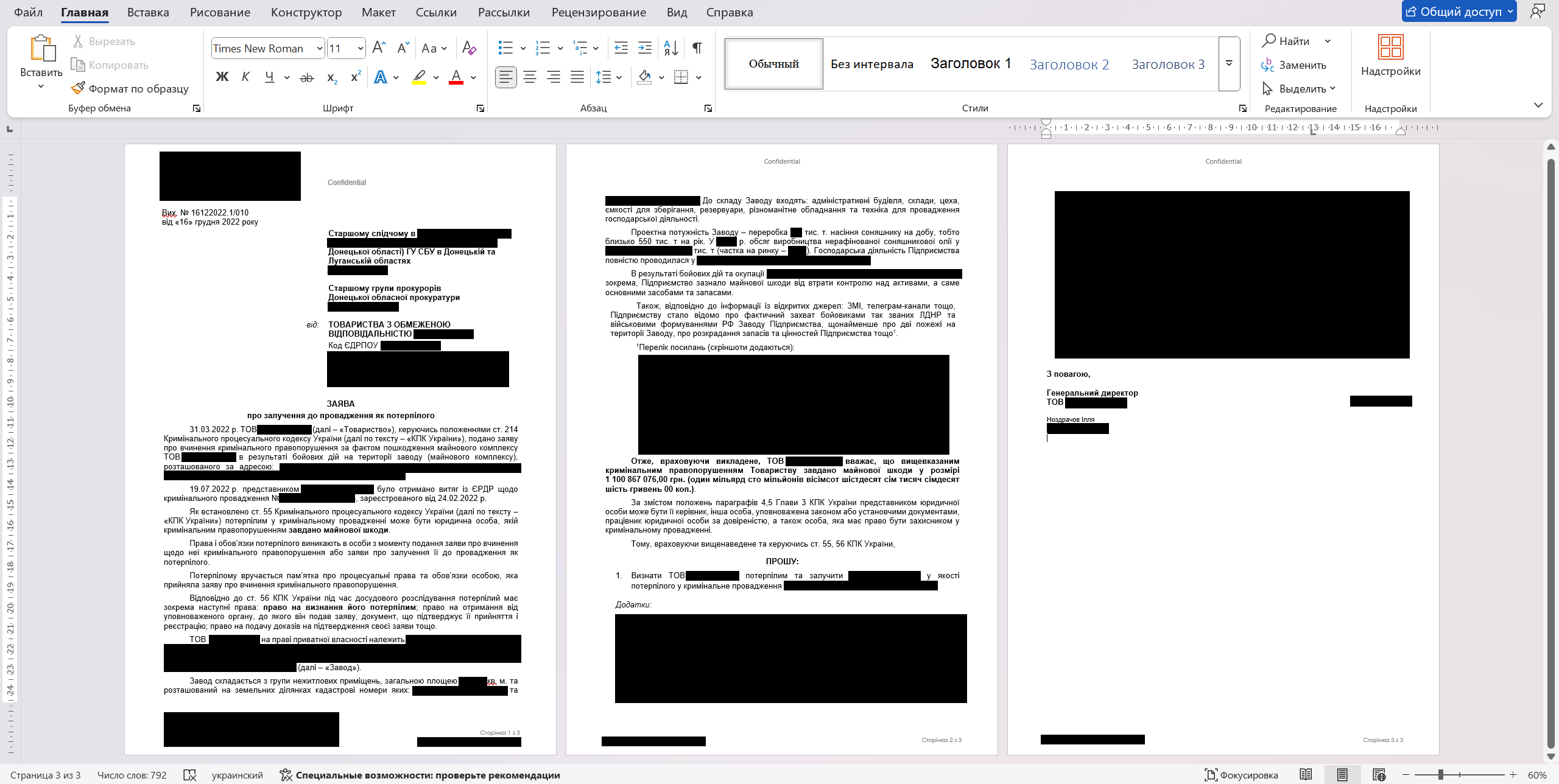Click the Заменить replace button
Screen dimensions: 1559x784
tap(1294, 65)
